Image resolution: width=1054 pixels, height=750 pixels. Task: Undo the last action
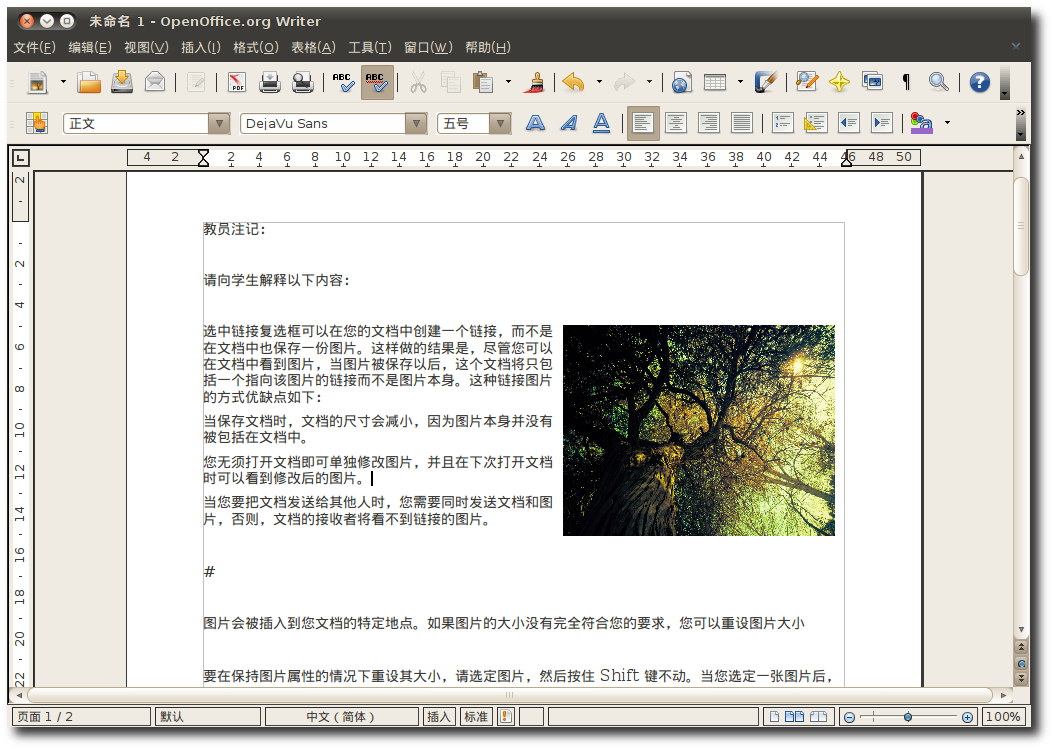pyautogui.click(x=573, y=83)
